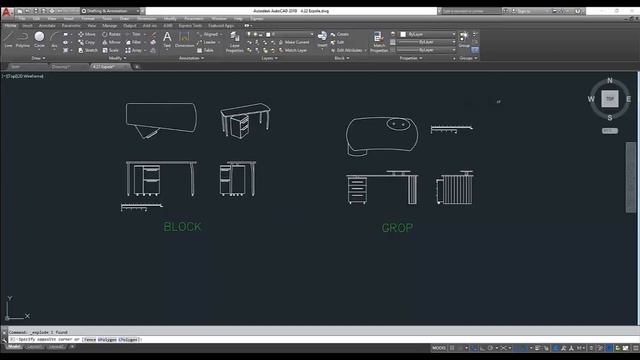
Task: Click the TOP face of ViewCube
Action: pos(610,99)
